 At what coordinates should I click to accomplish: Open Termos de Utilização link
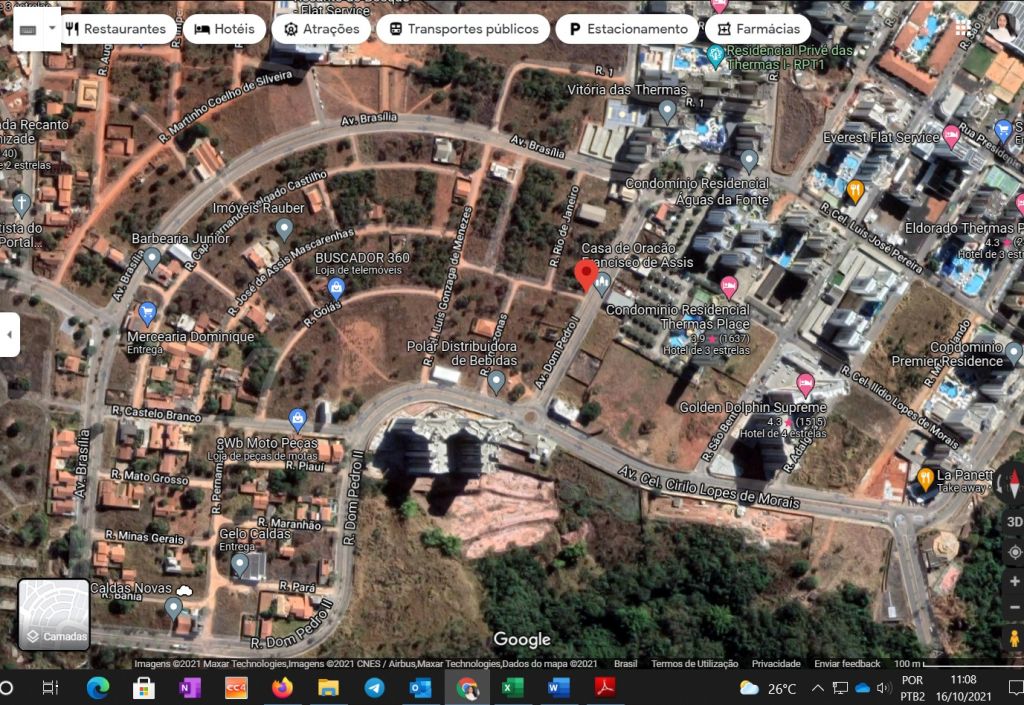click(694, 663)
